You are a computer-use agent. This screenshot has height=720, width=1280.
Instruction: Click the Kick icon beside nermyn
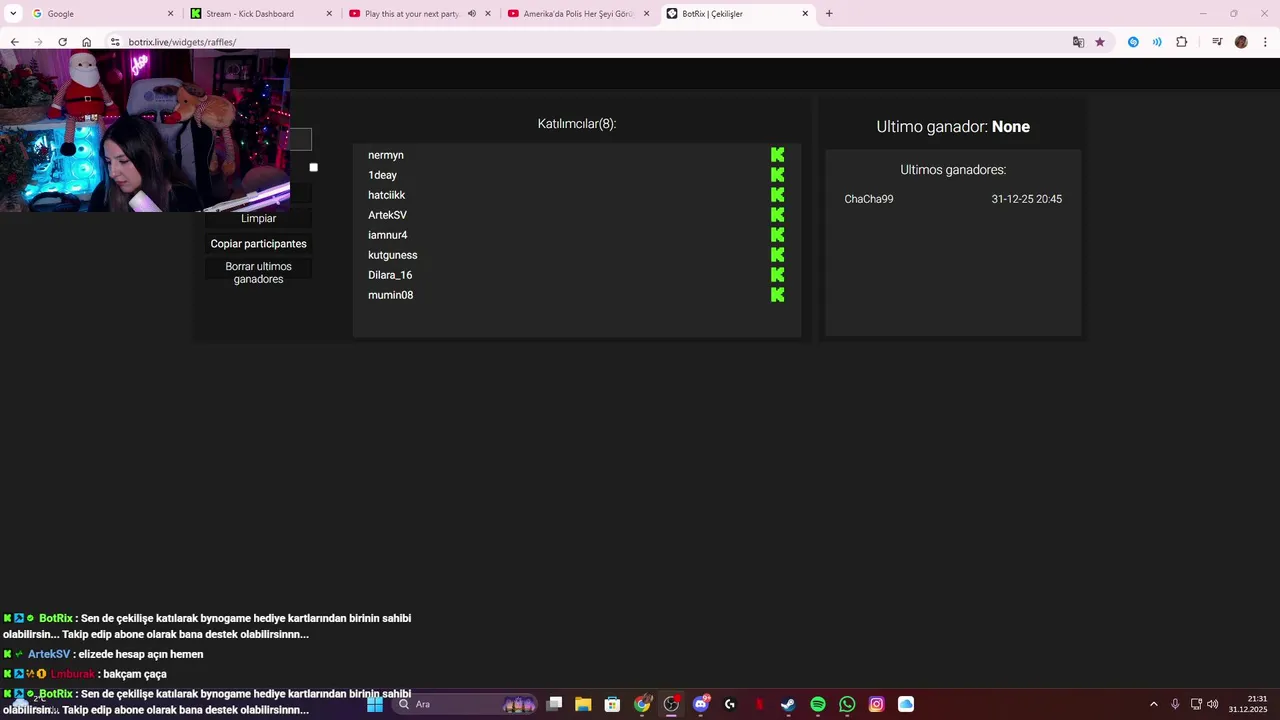coord(777,155)
